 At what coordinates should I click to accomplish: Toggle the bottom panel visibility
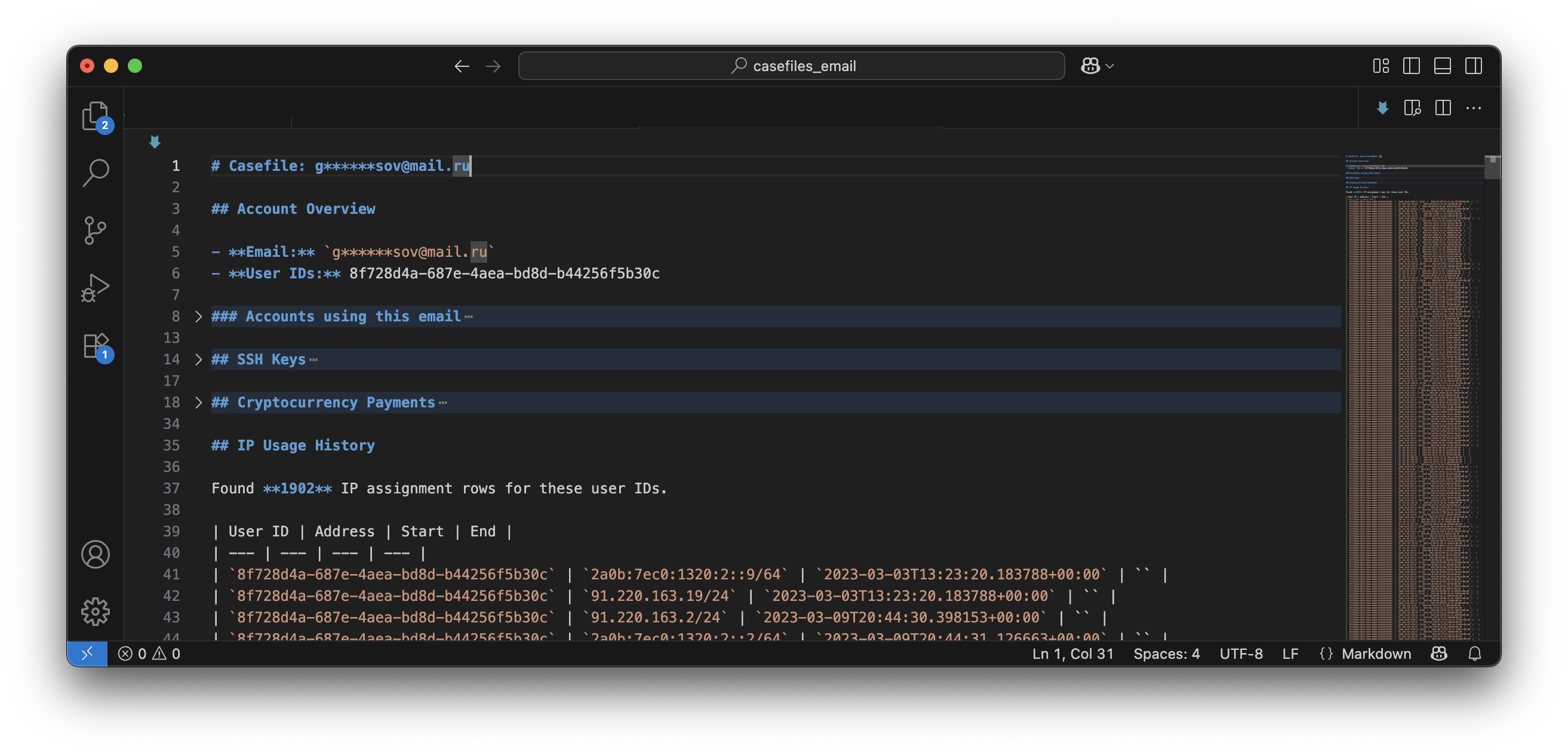click(1442, 66)
